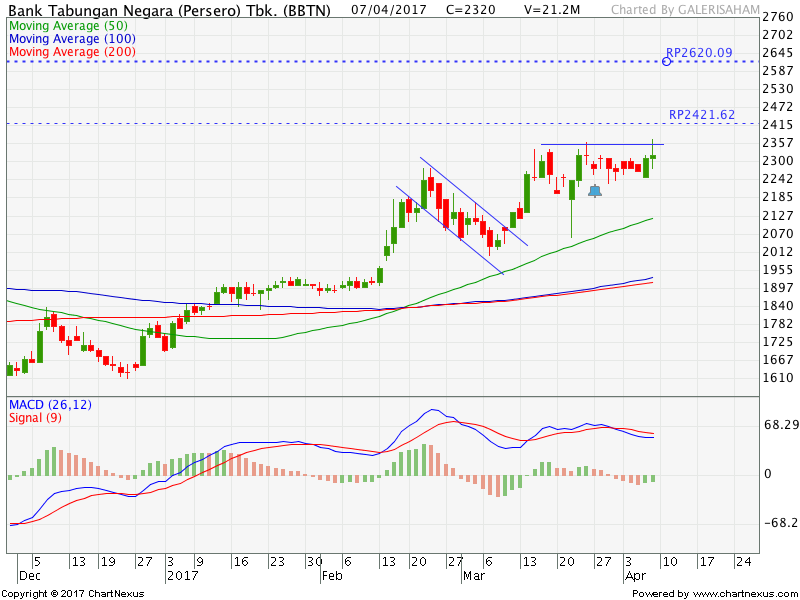This screenshot has width=800, height=600.
Task: Click the Mar label on the date axis
Action: click(x=472, y=576)
